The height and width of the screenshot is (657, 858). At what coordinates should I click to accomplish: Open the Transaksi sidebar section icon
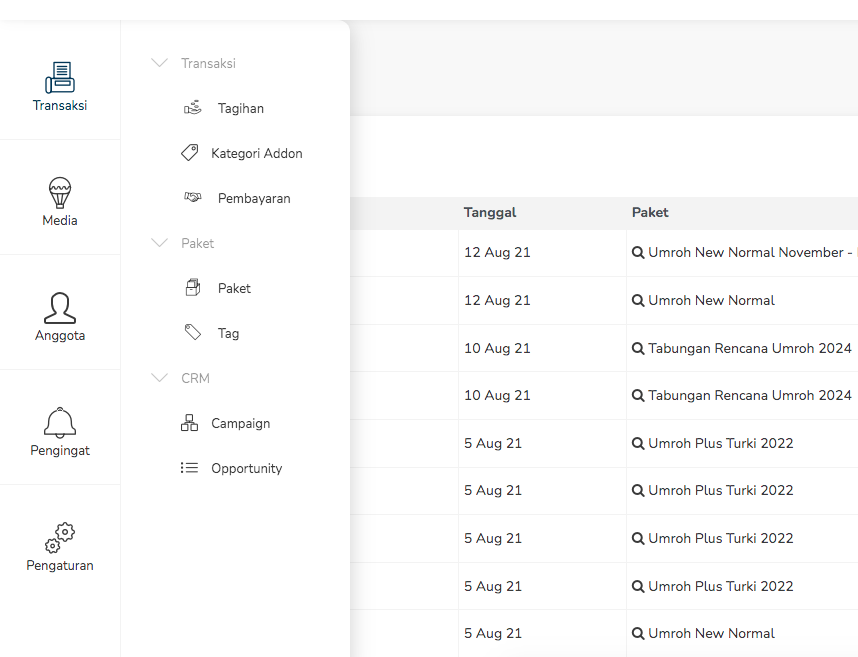[60, 78]
